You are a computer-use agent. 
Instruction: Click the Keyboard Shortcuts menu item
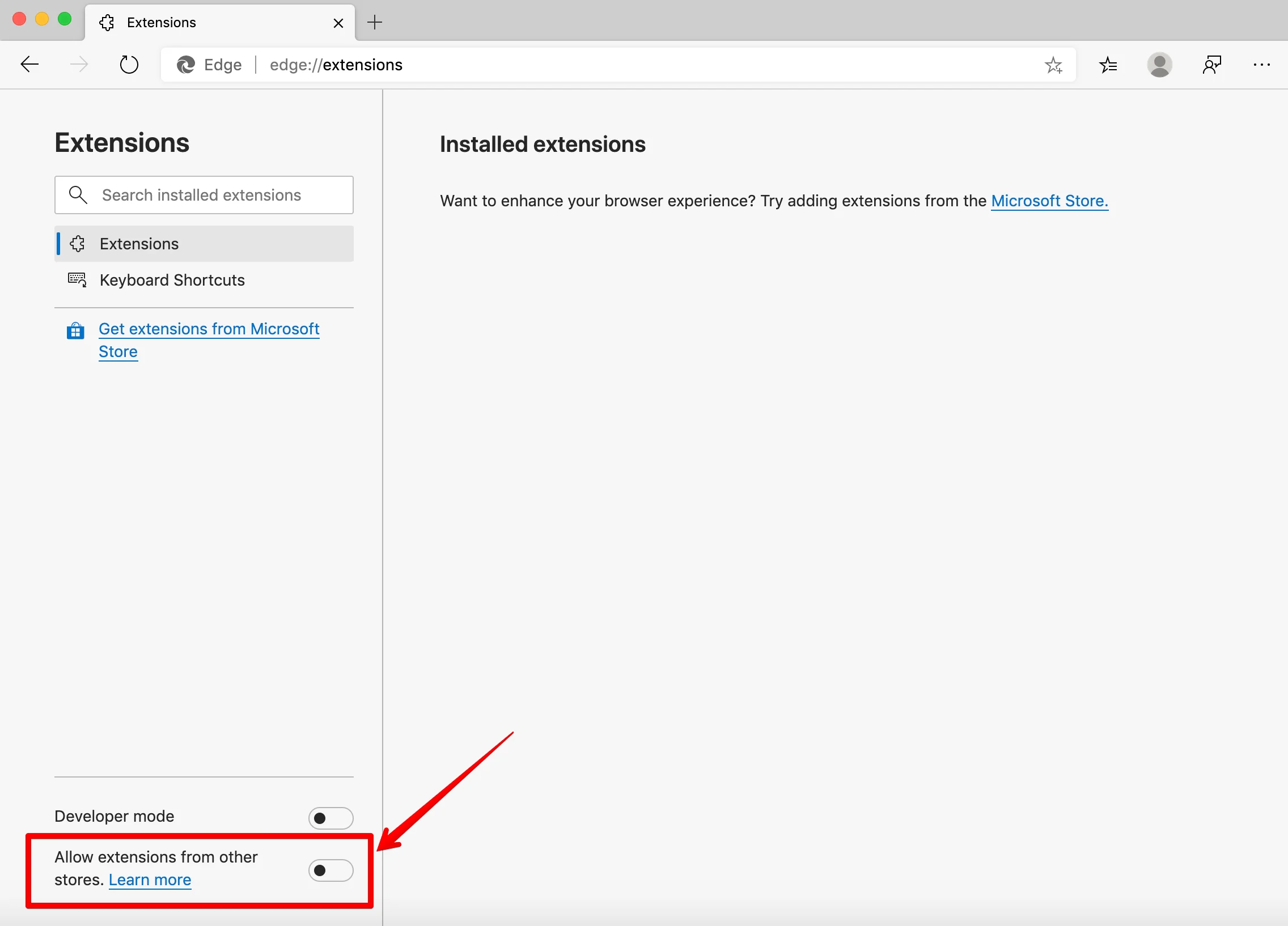(172, 280)
